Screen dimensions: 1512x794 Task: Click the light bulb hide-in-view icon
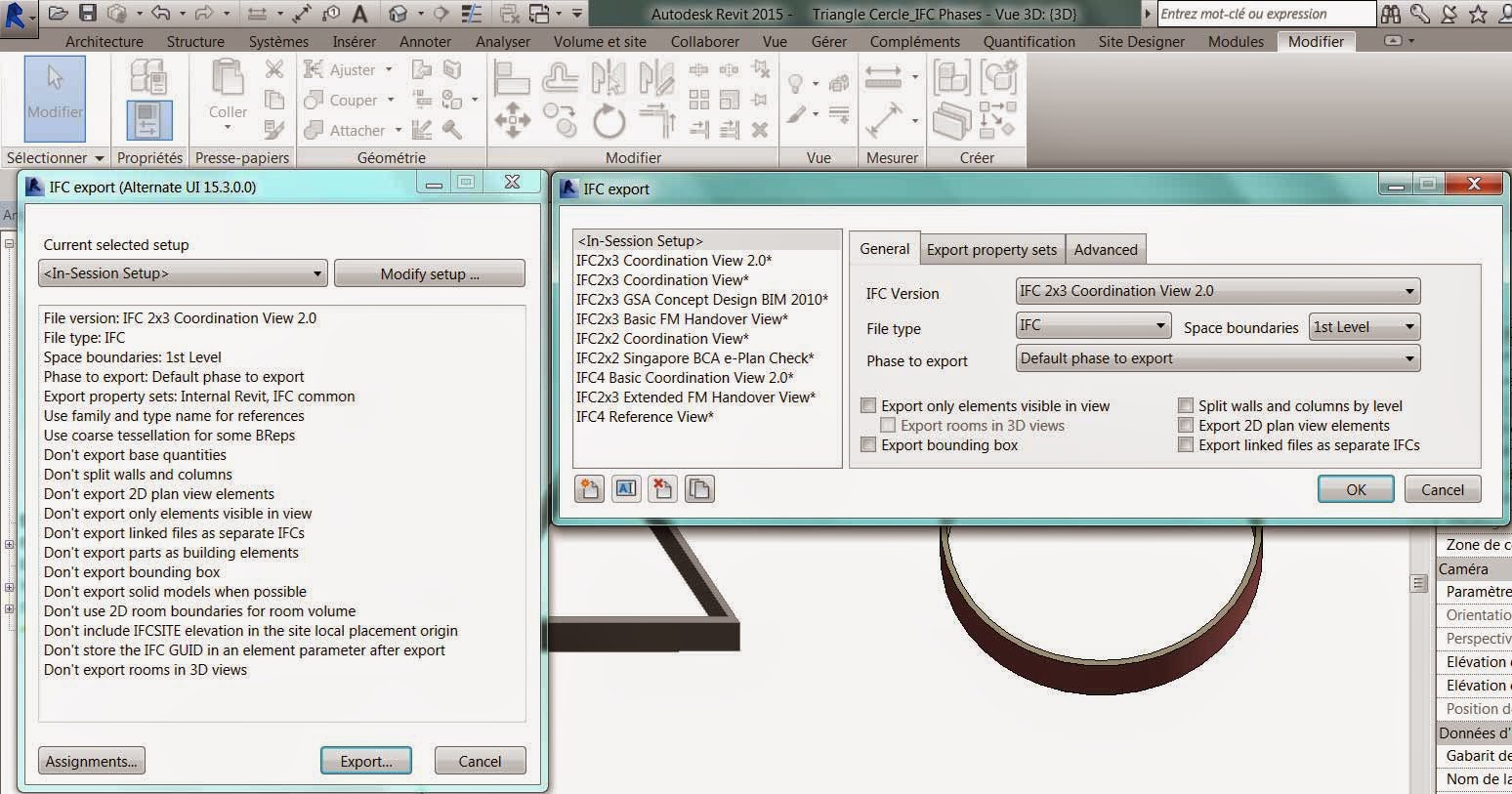coord(796,84)
